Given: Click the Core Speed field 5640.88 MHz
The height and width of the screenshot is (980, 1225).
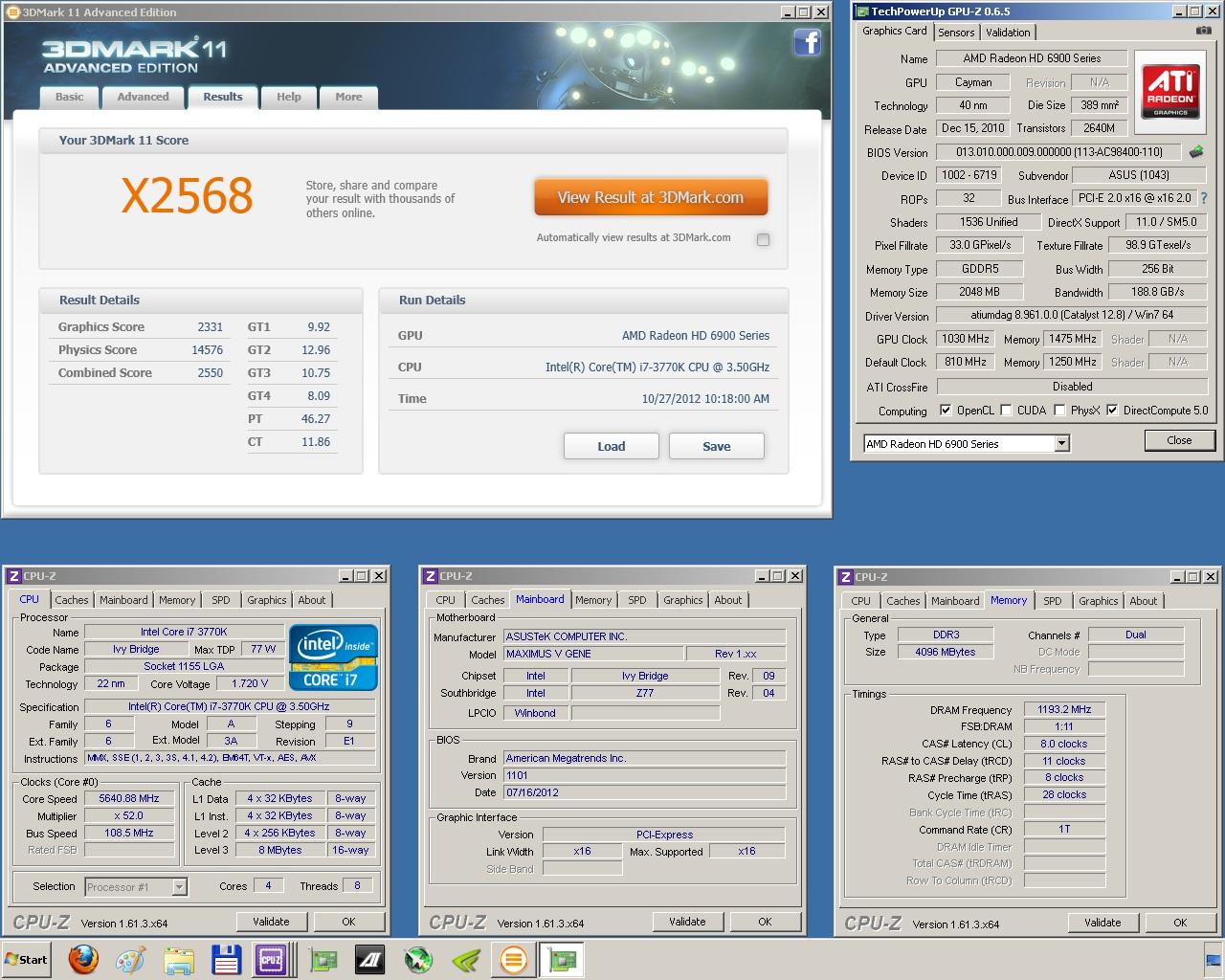Looking at the screenshot, I should 129,799.
